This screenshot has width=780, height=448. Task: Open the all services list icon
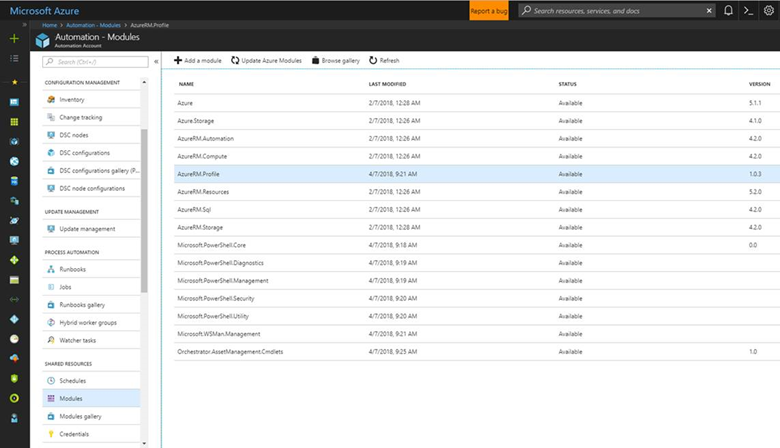click(14, 58)
